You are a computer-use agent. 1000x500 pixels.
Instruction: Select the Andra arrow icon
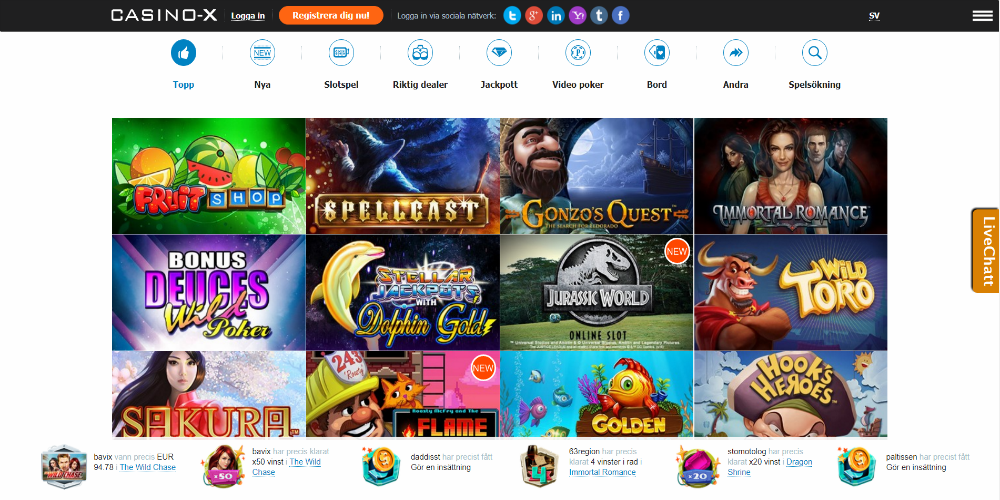coord(736,53)
